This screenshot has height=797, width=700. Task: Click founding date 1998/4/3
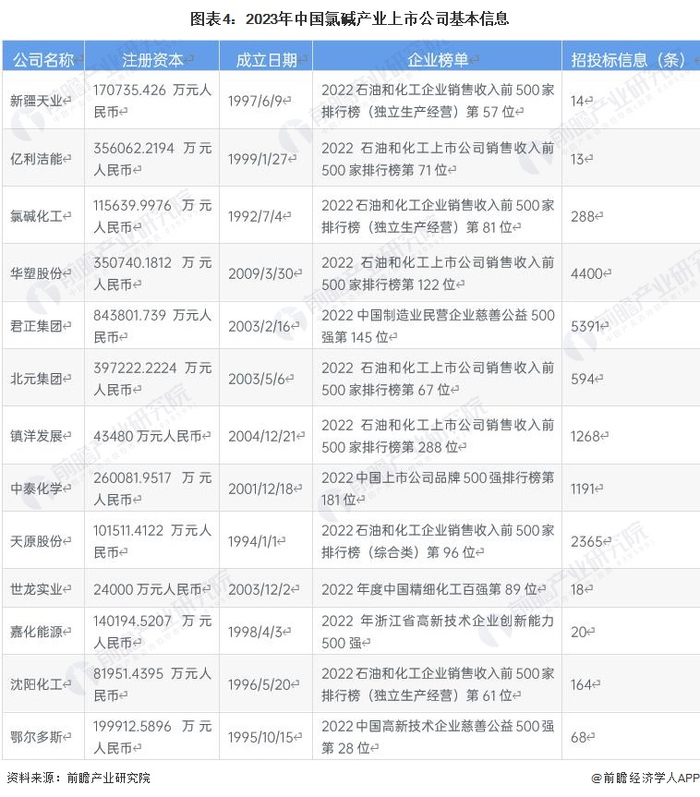(x=255, y=632)
